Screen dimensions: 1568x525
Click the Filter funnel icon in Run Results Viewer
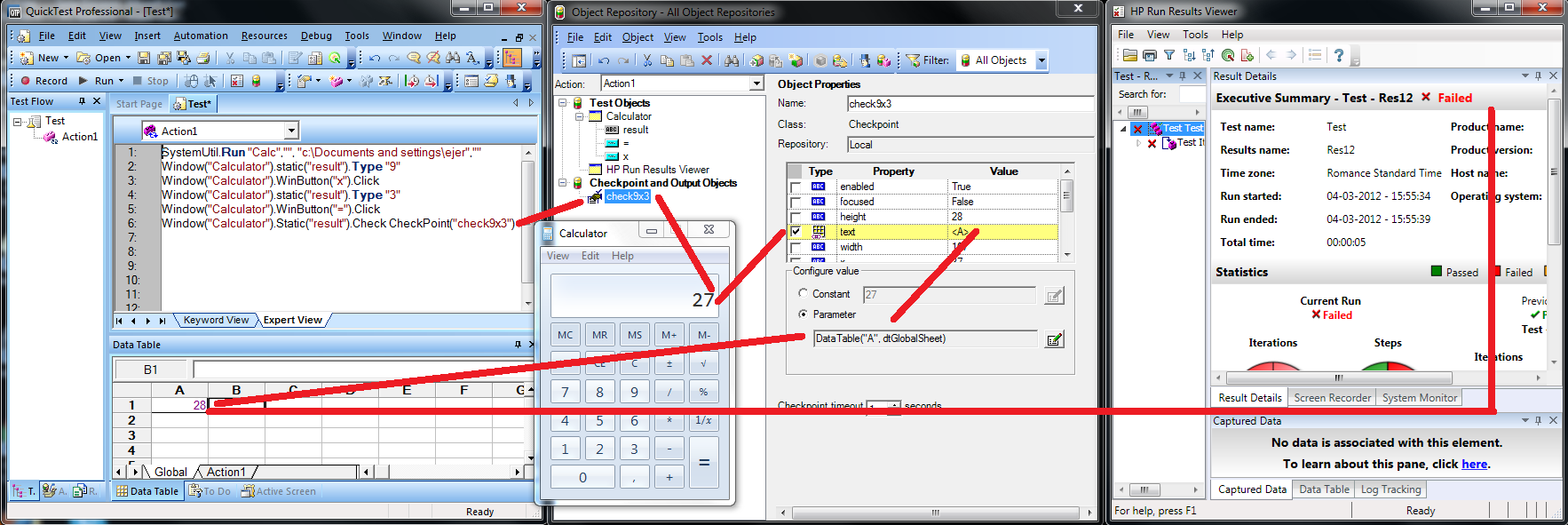point(1169,55)
